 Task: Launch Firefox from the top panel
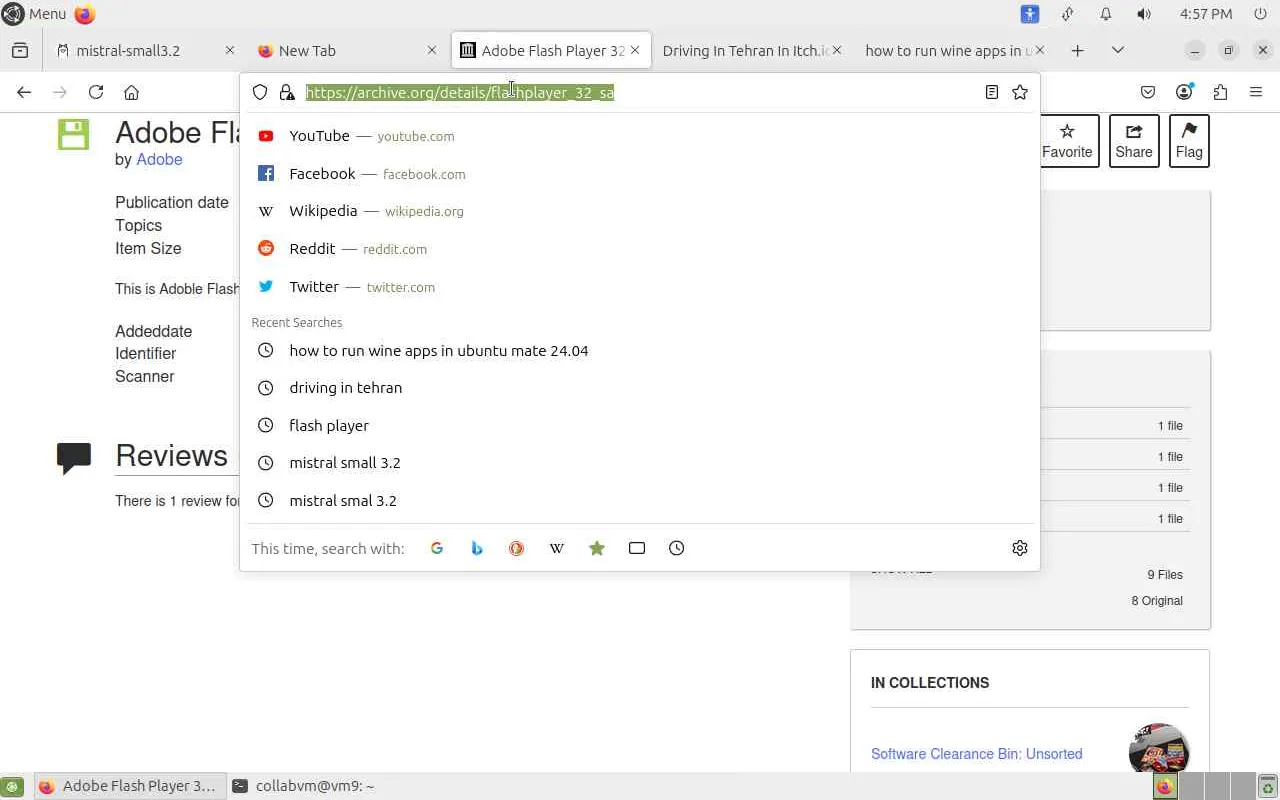(x=85, y=14)
